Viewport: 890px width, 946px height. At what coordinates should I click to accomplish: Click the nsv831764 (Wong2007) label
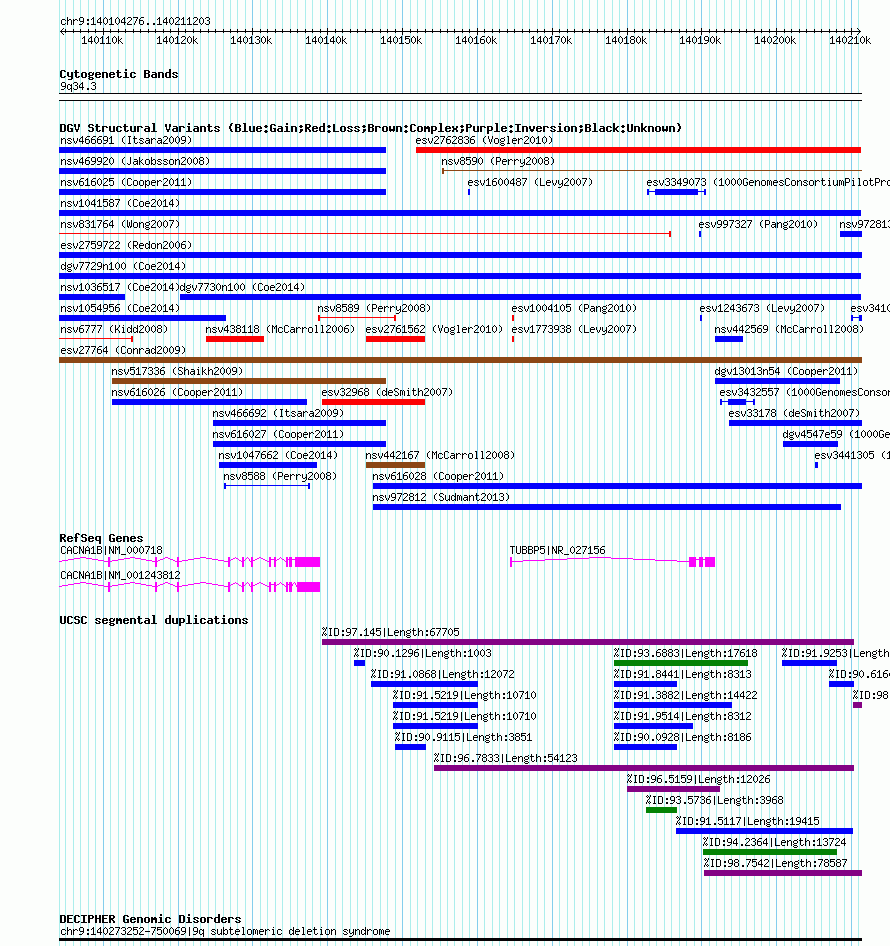pyautogui.click(x=120, y=224)
